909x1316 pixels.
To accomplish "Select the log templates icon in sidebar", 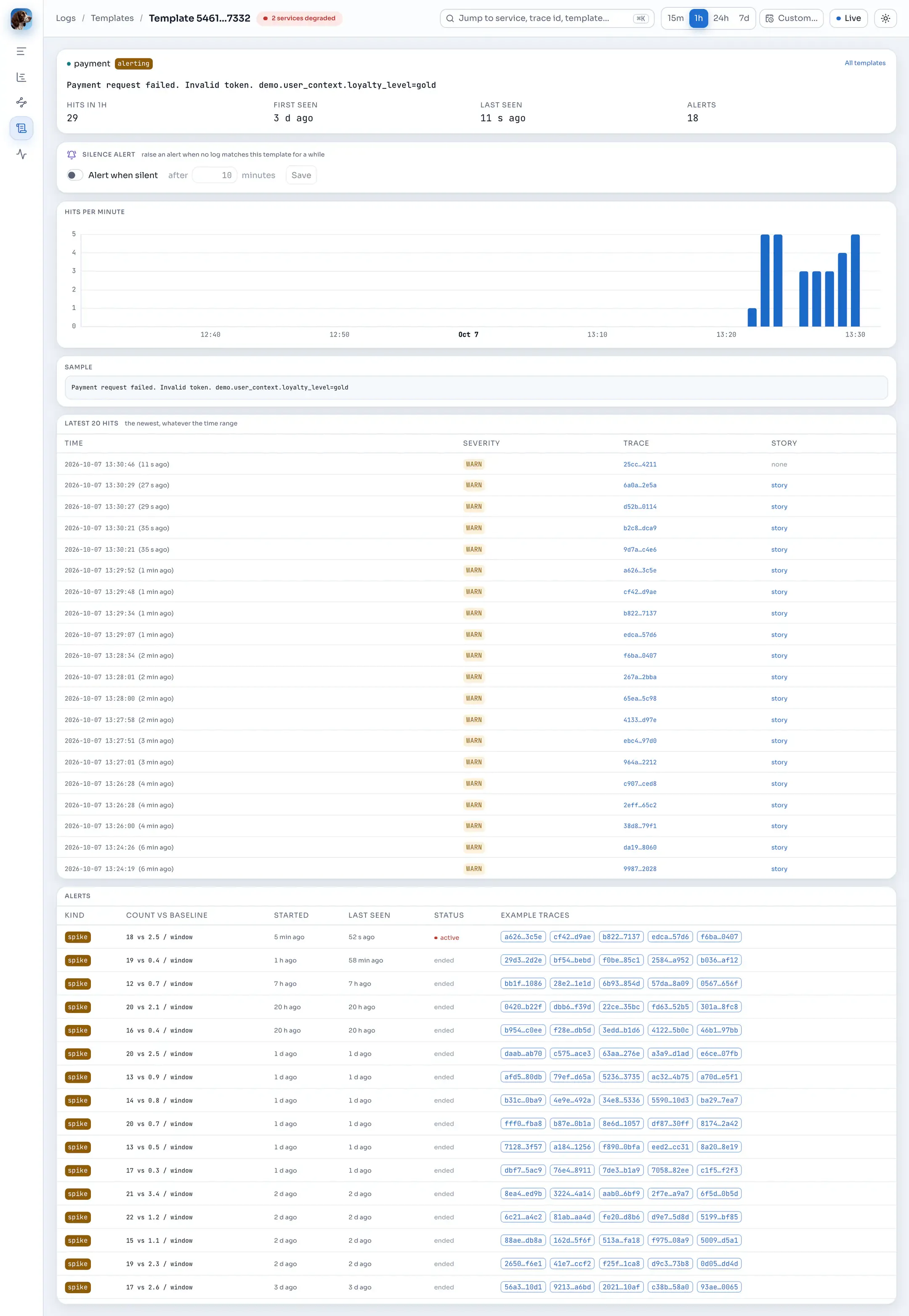I will (x=21, y=128).
